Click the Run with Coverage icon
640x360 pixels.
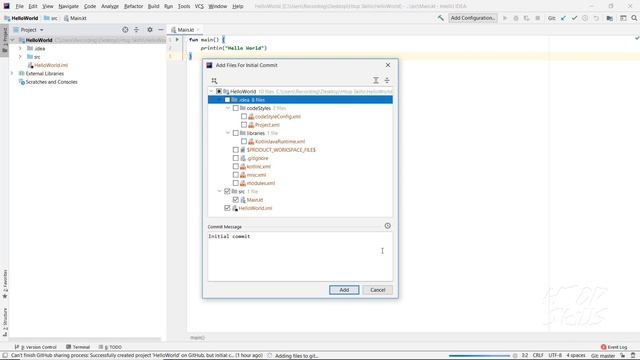pyautogui.click(x=527, y=18)
